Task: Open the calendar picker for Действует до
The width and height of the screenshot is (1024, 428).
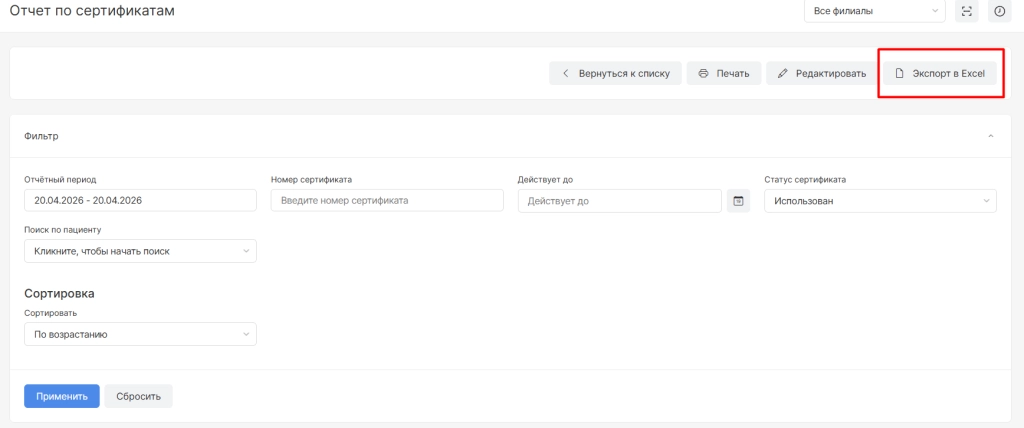Action: click(x=738, y=201)
